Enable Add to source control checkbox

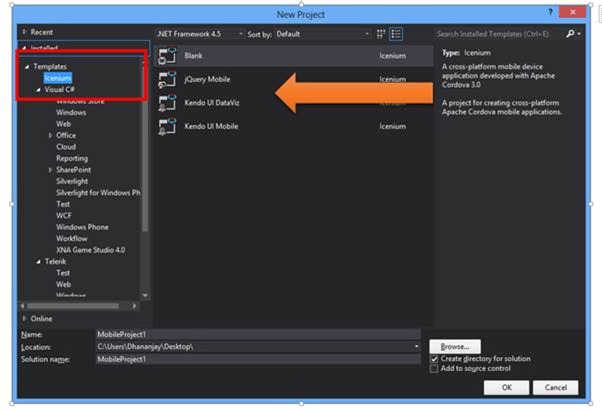click(433, 369)
